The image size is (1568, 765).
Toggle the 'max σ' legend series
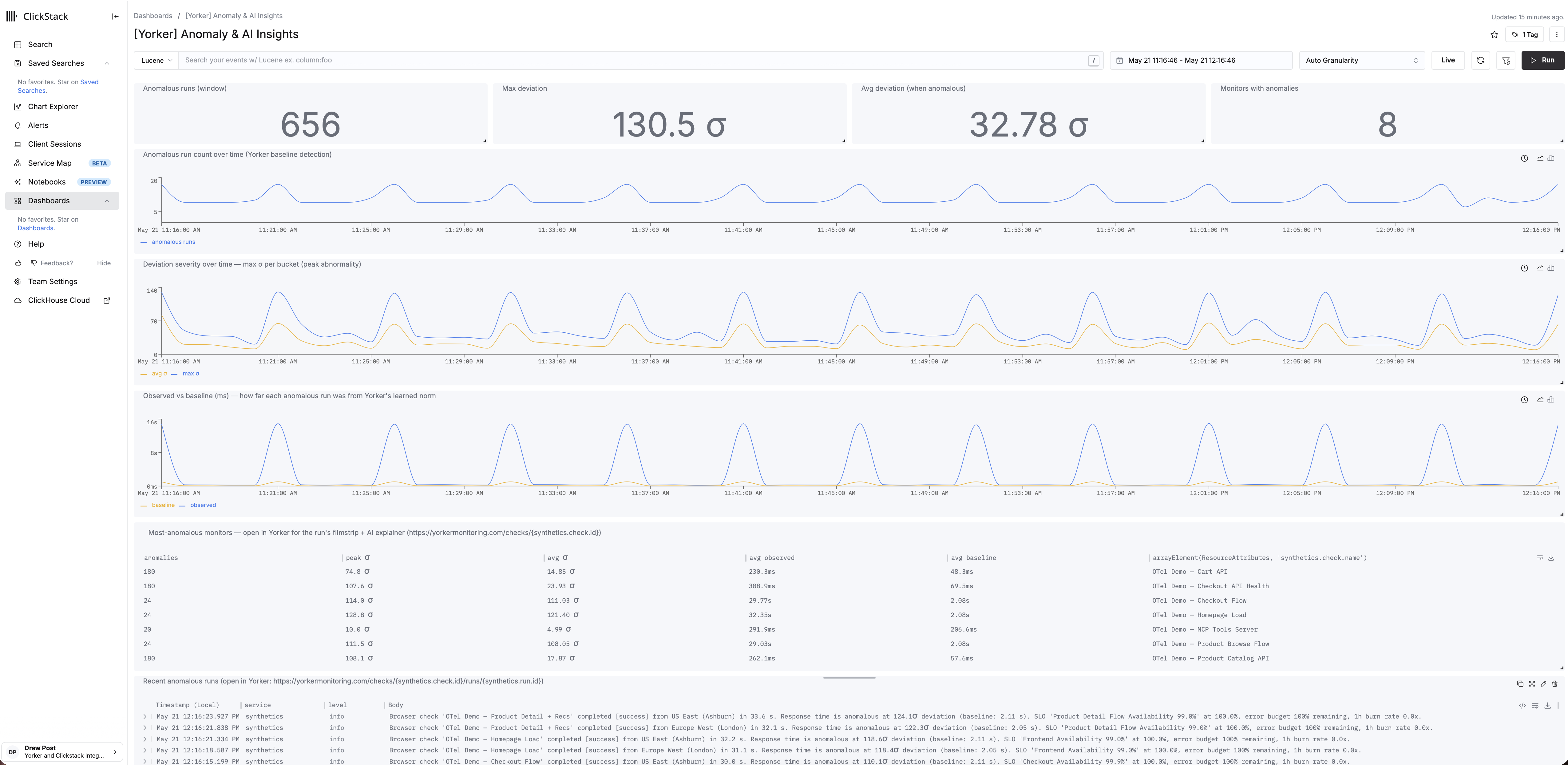pos(186,374)
